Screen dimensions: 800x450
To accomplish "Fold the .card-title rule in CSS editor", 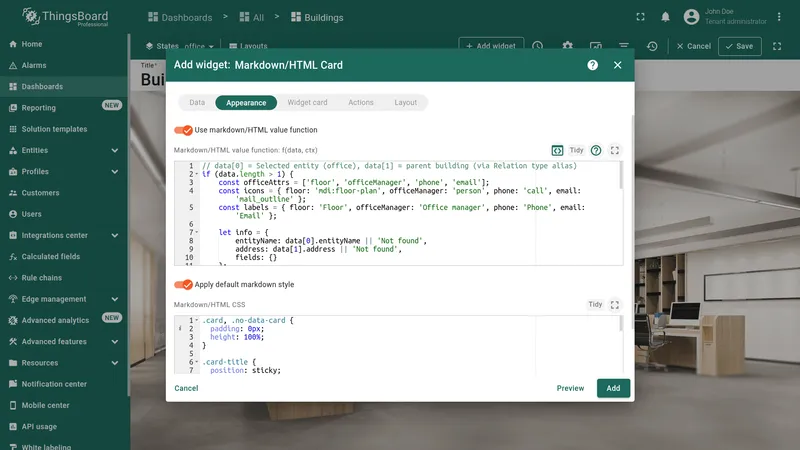I will (197, 362).
